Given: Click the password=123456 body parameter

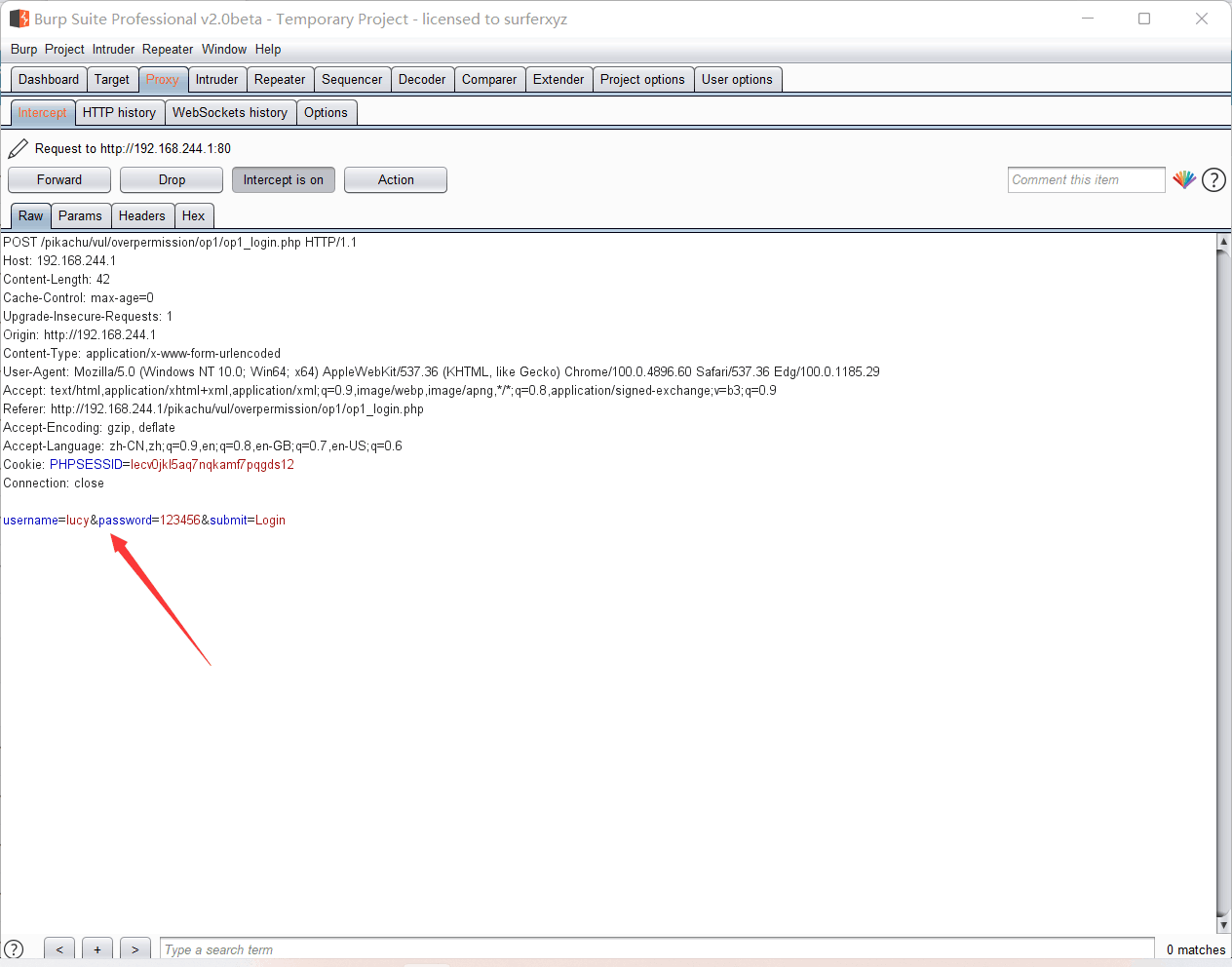Looking at the screenshot, I should click(x=149, y=521).
